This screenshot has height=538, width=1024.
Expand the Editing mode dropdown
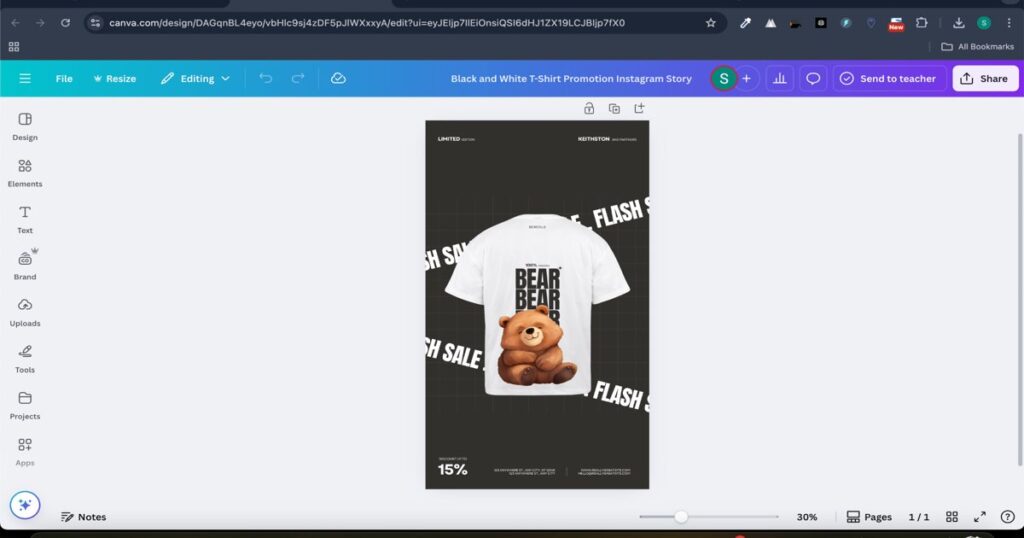coord(195,78)
